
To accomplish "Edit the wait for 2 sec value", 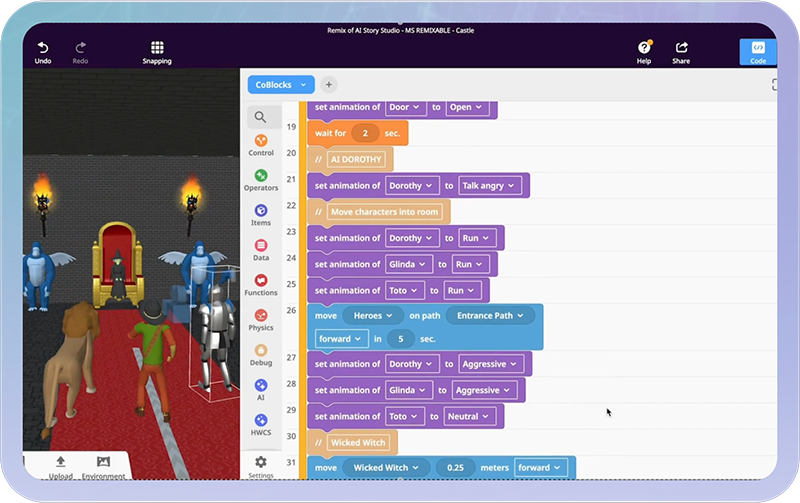I will click(365, 133).
